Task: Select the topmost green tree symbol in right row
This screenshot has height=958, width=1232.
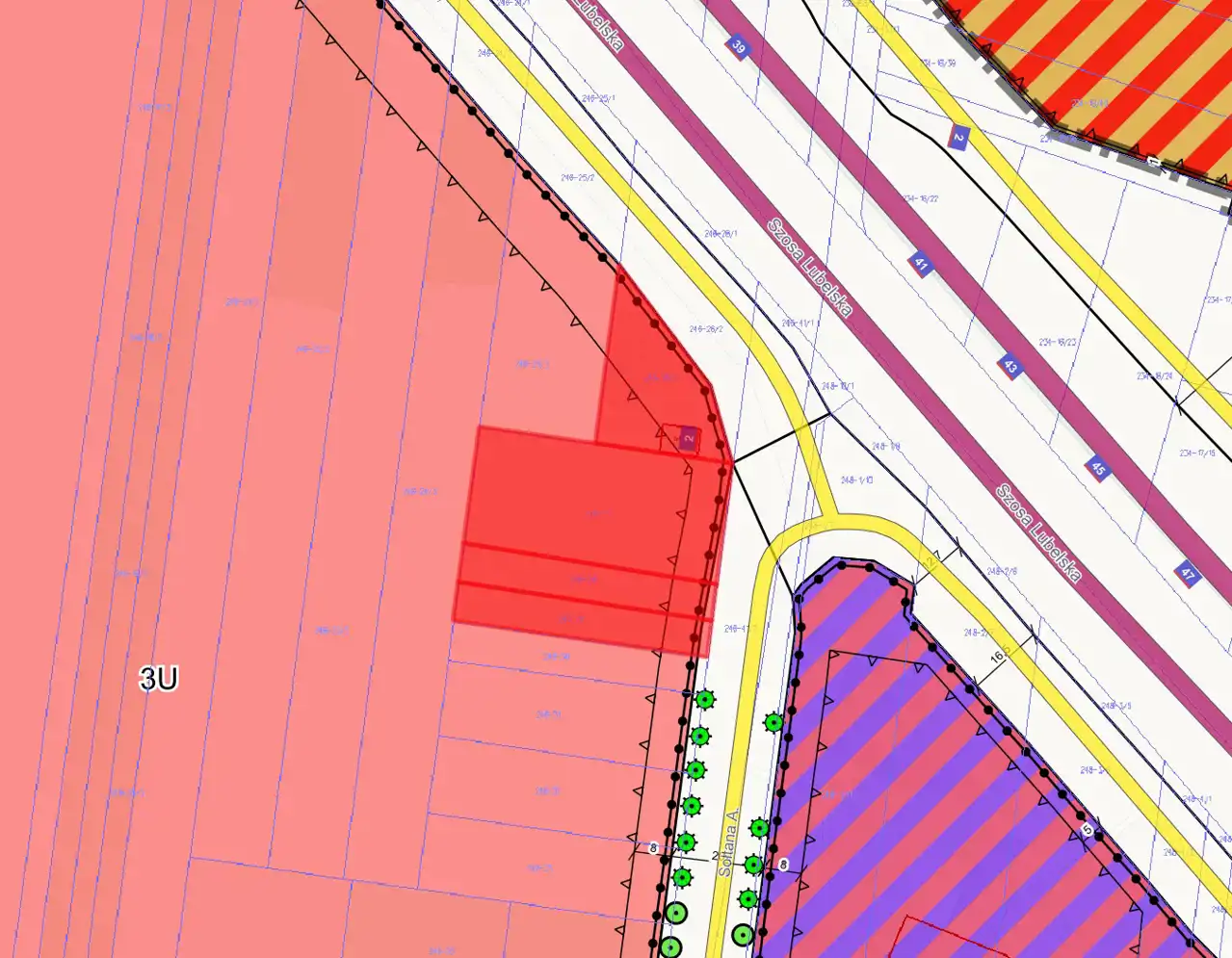Action: (x=773, y=722)
